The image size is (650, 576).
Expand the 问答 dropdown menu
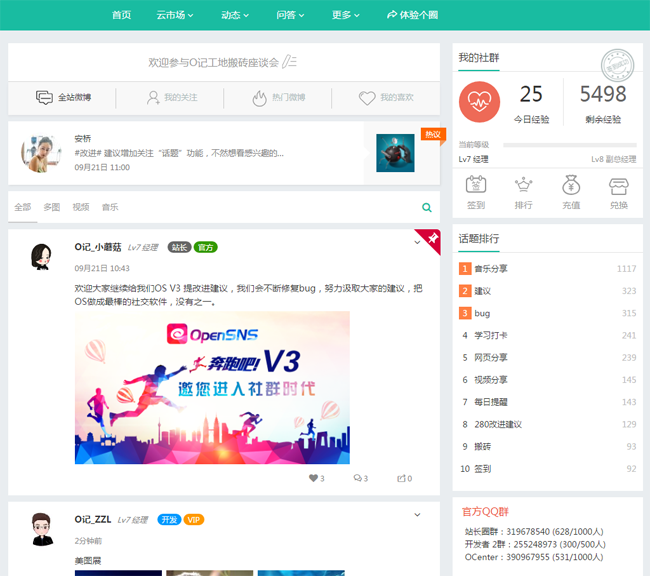coord(290,15)
